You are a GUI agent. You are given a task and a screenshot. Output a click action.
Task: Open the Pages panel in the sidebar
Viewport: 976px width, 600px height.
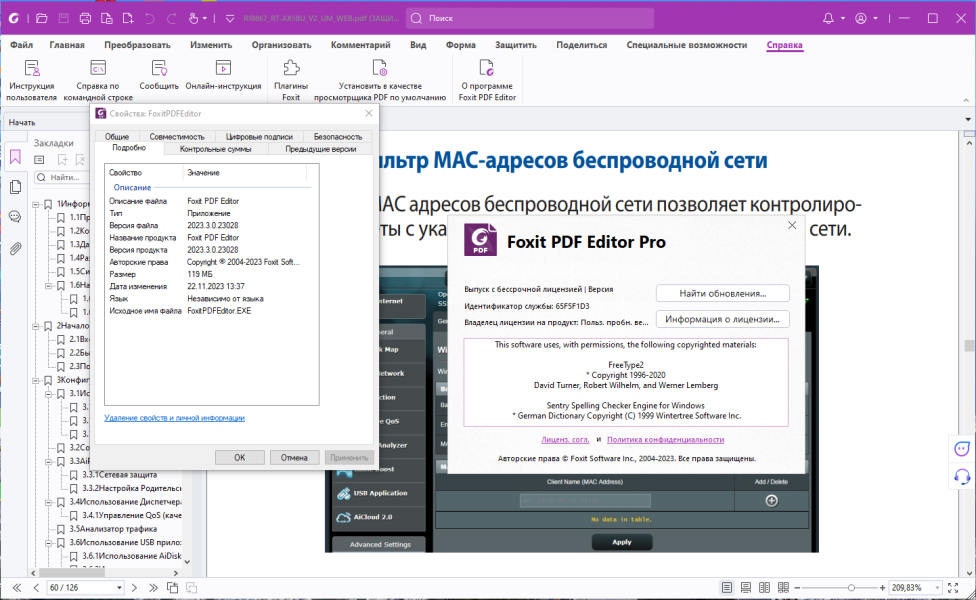point(16,187)
